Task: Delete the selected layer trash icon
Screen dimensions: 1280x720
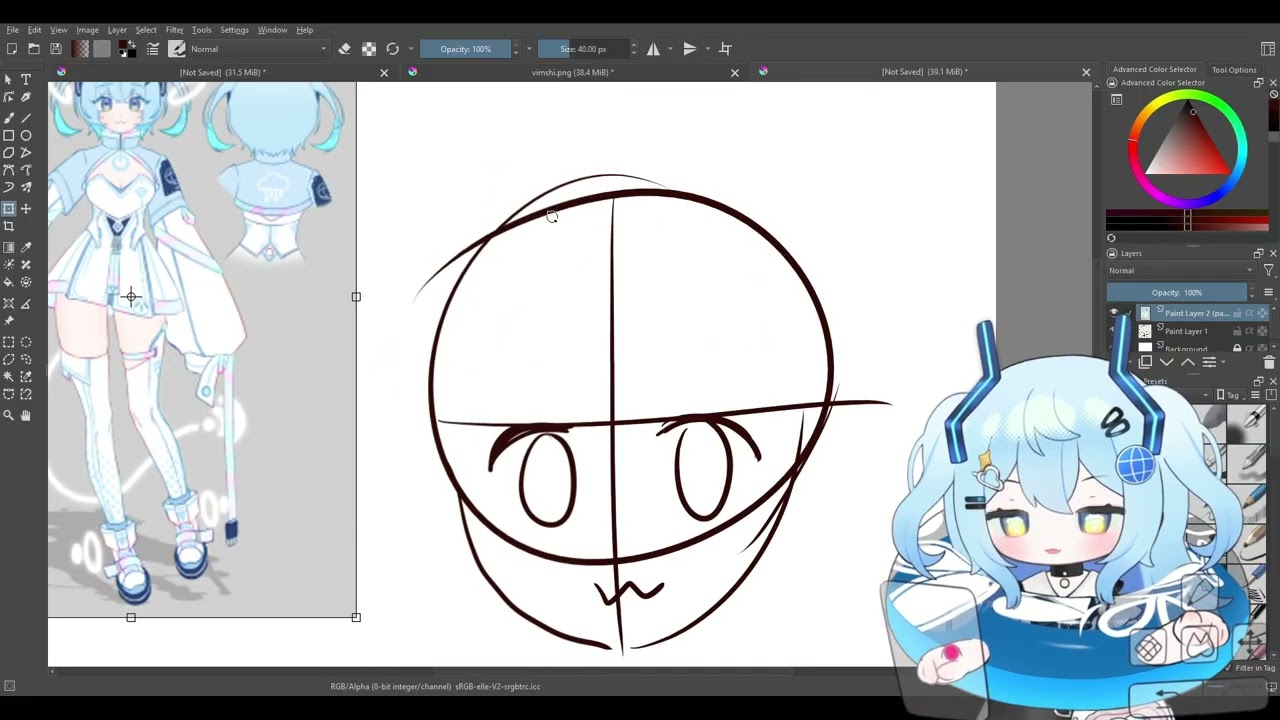Action: (1269, 362)
